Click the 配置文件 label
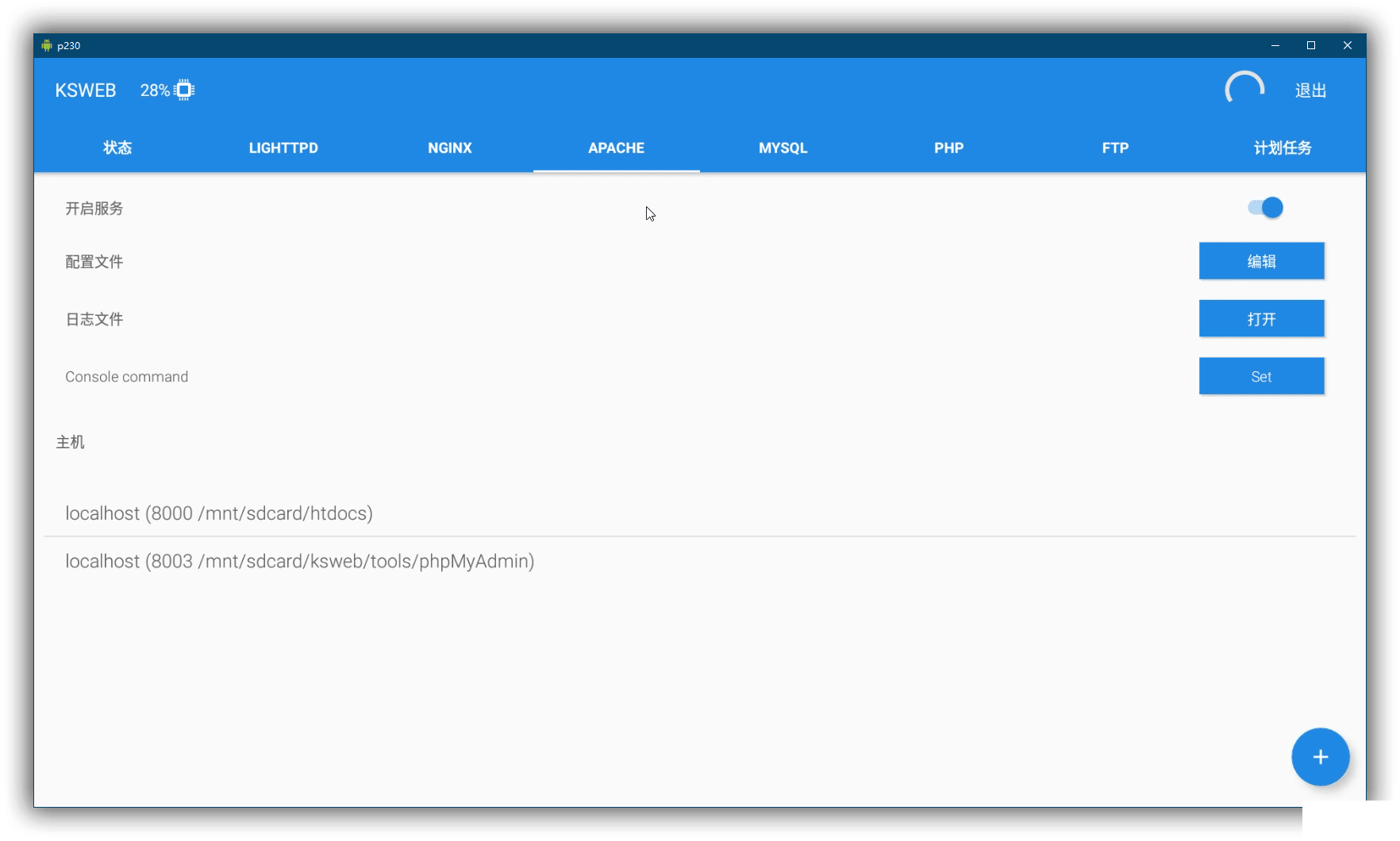 tap(94, 262)
